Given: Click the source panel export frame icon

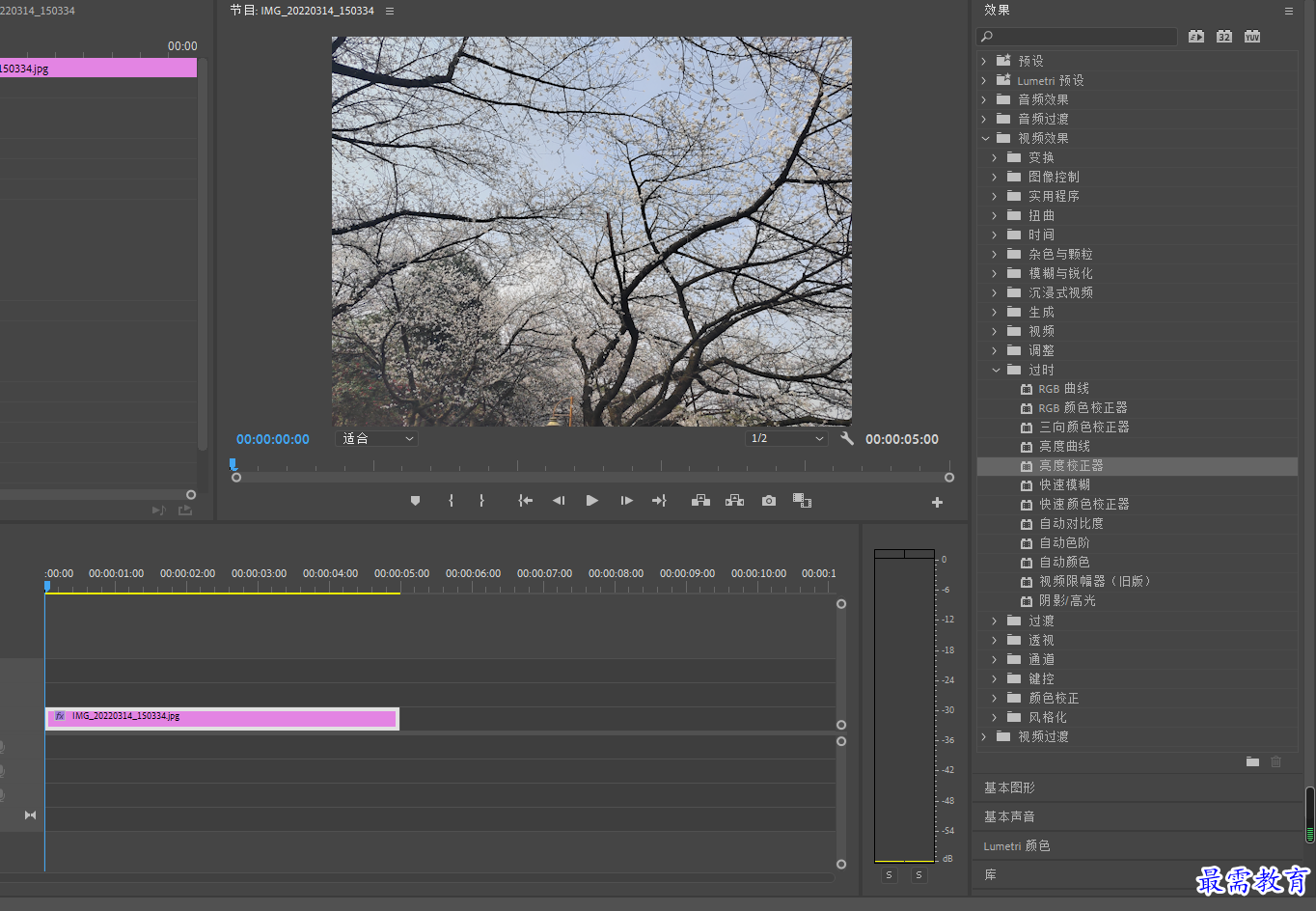Looking at the screenshot, I should point(185,510).
